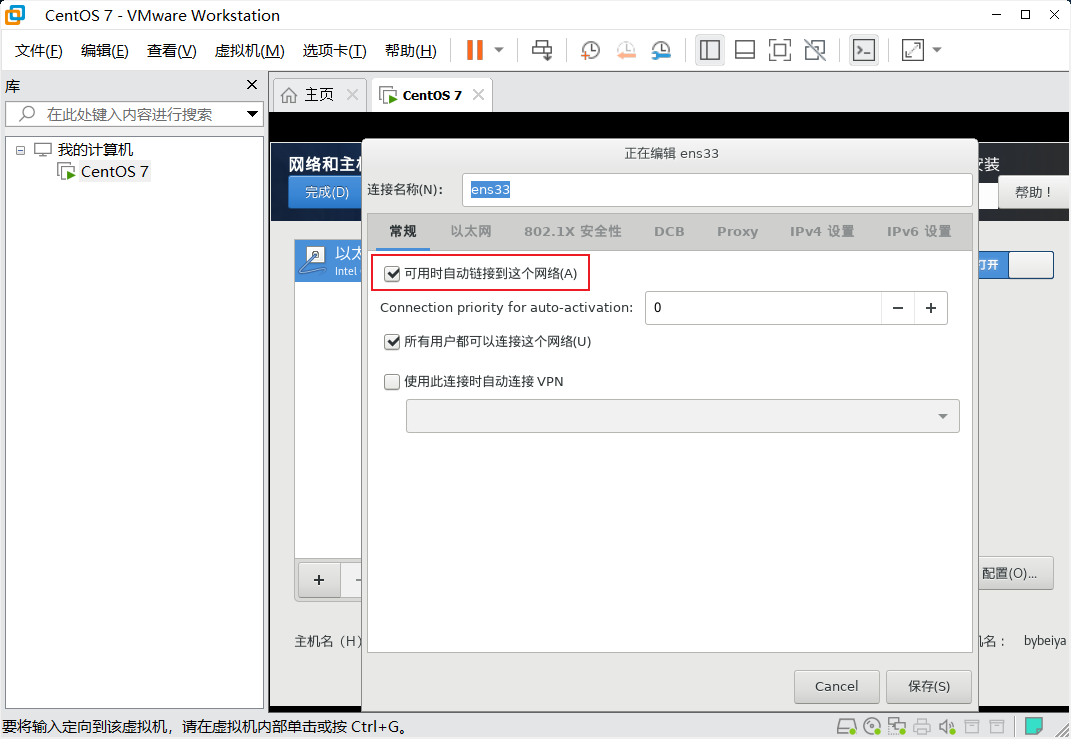Click the connection priority value field
This screenshot has width=1071, height=739.
point(763,308)
